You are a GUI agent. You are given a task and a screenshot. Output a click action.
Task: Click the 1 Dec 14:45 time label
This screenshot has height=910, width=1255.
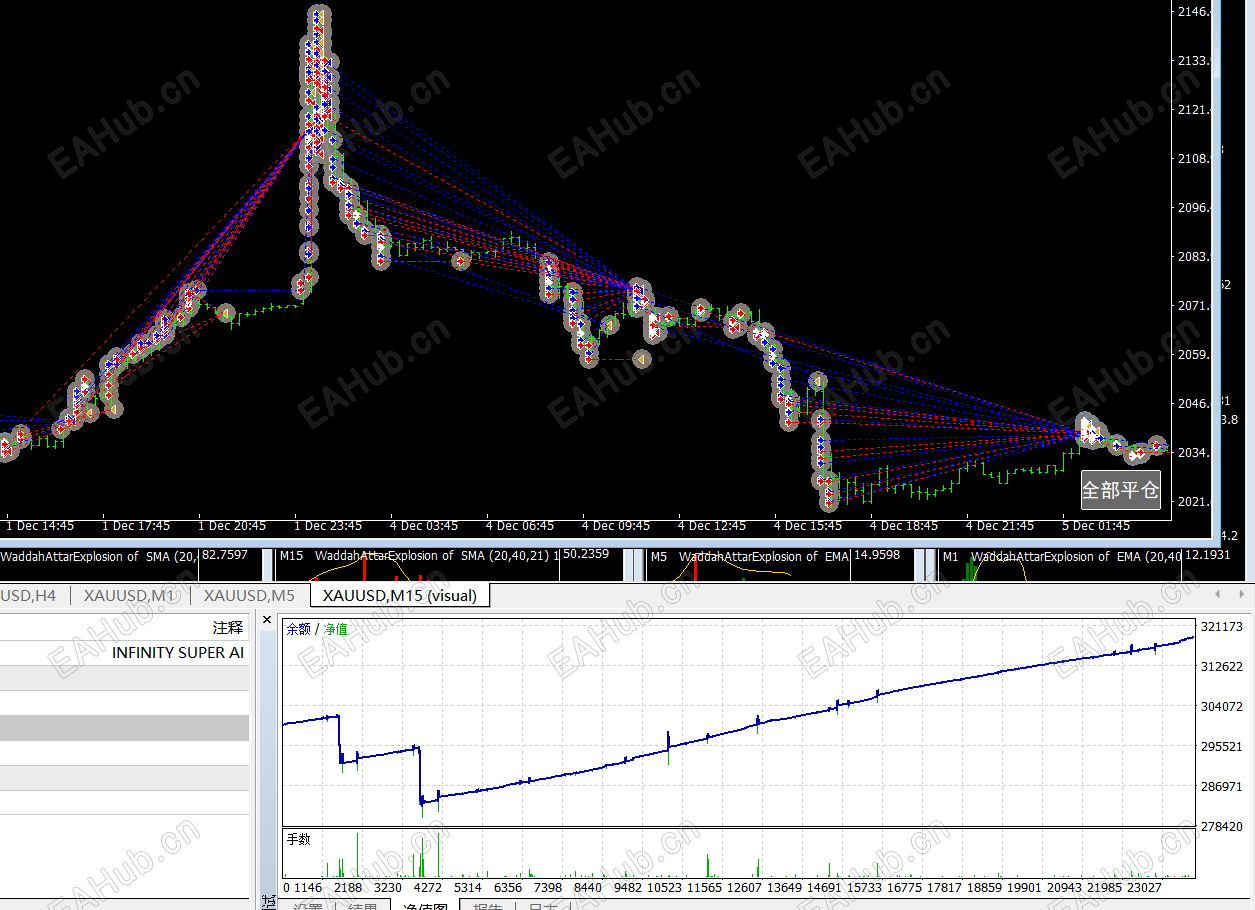coord(40,525)
